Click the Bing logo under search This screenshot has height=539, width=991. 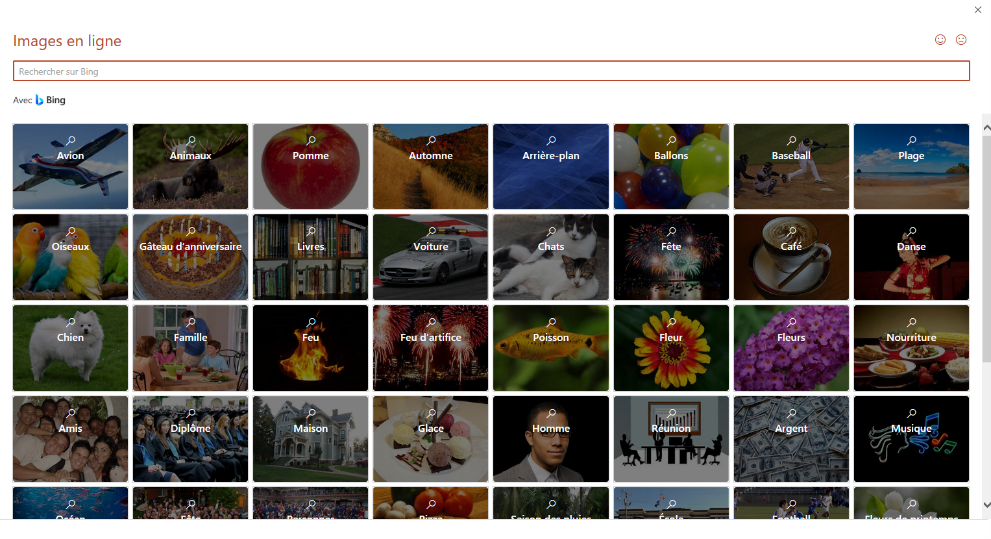[51, 100]
